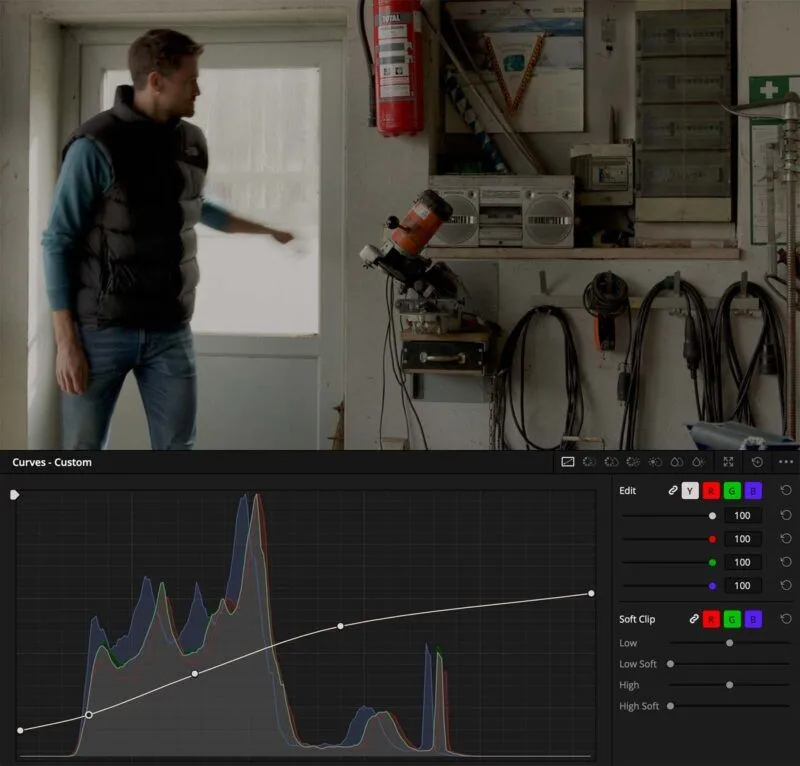Viewport: 800px width, 766px height.
Task: Expand the curves panel to full view
Action: 729,462
